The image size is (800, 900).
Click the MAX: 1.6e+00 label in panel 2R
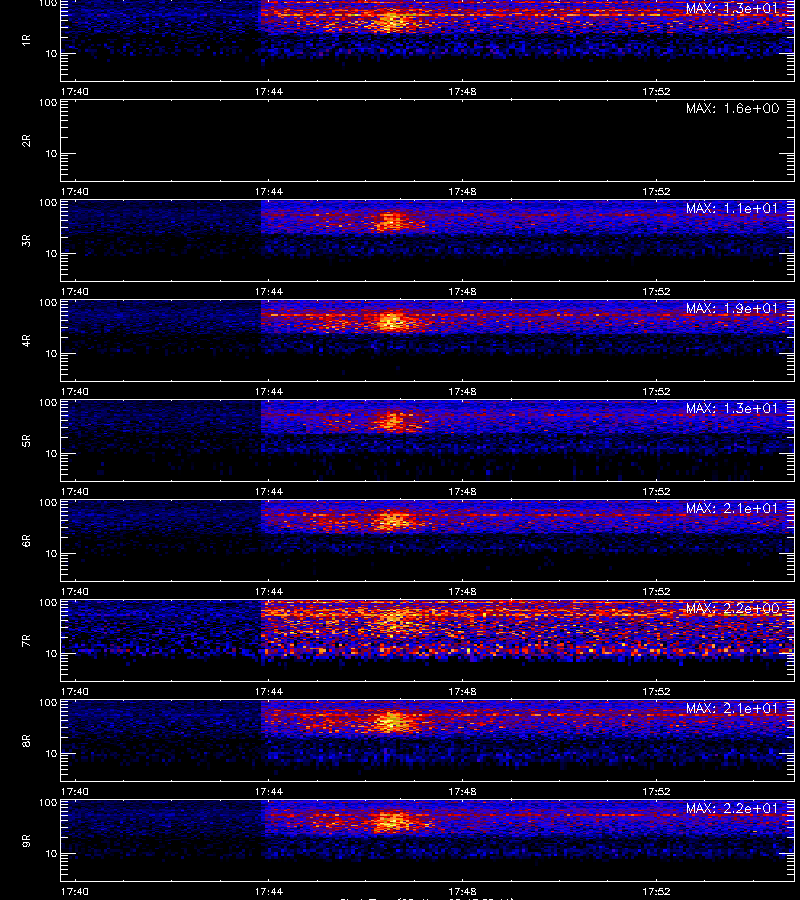coord(732,108)
